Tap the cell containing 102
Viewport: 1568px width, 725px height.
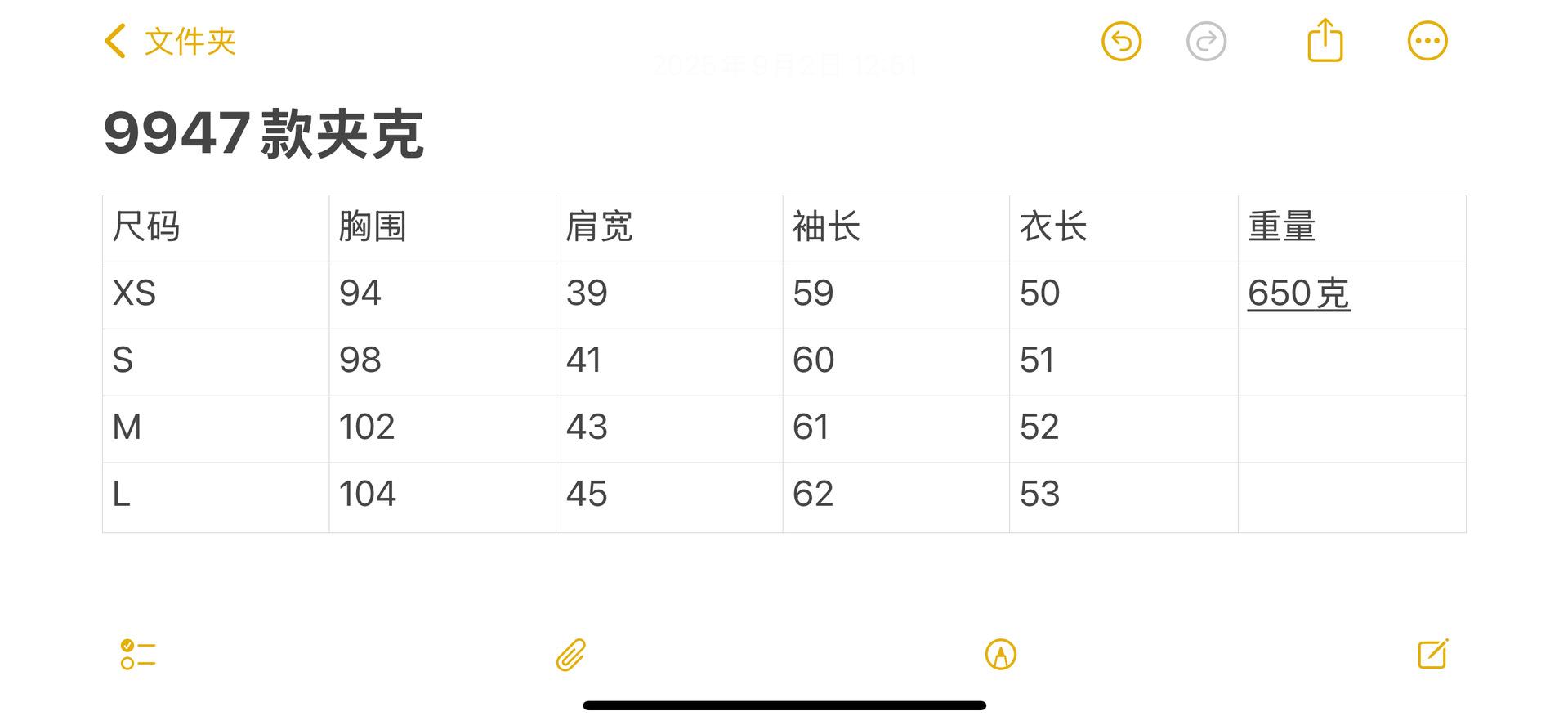(x=441, y=429)
